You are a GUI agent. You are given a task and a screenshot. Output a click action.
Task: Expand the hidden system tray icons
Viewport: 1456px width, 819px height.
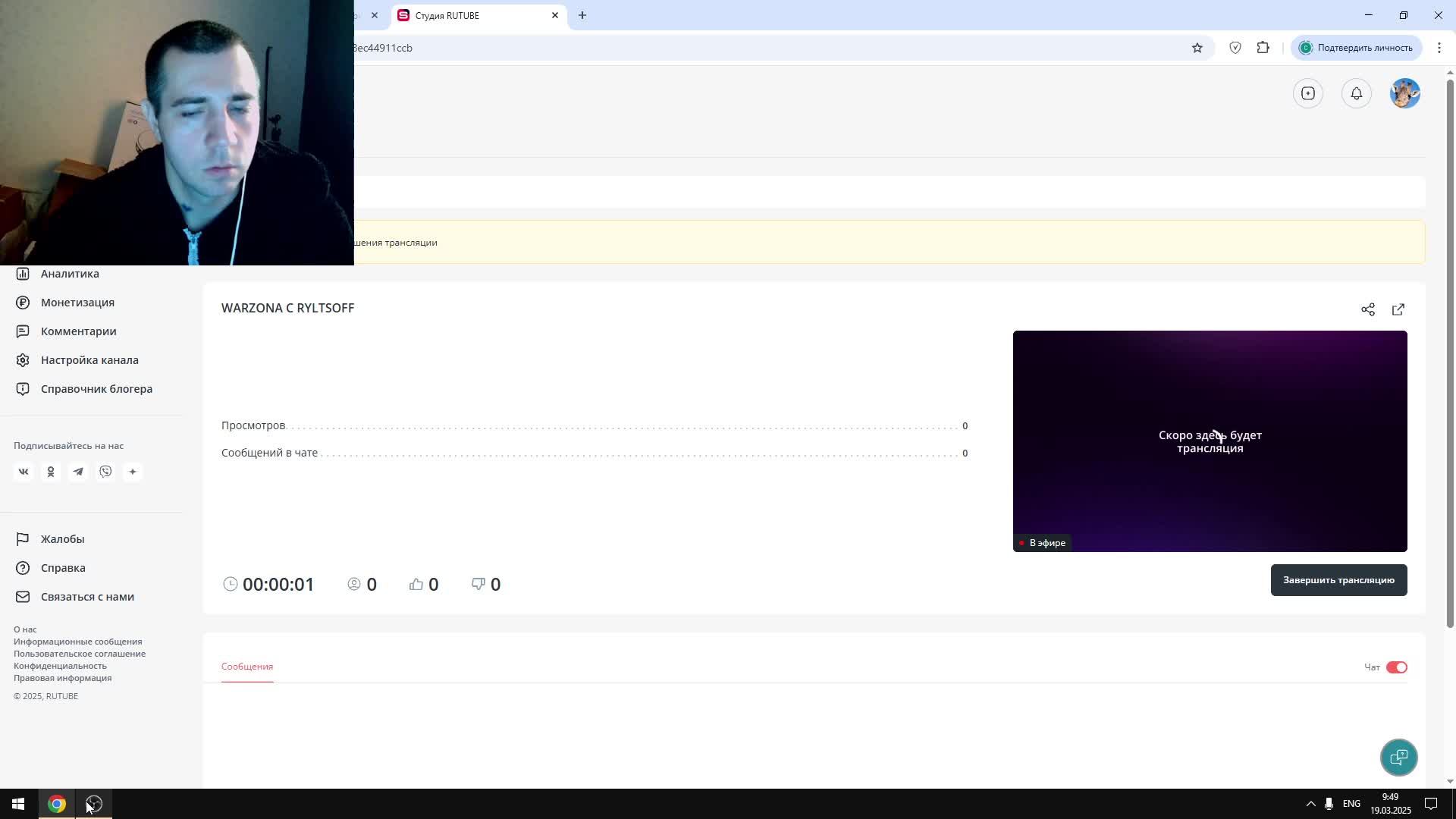[1310, 804]
